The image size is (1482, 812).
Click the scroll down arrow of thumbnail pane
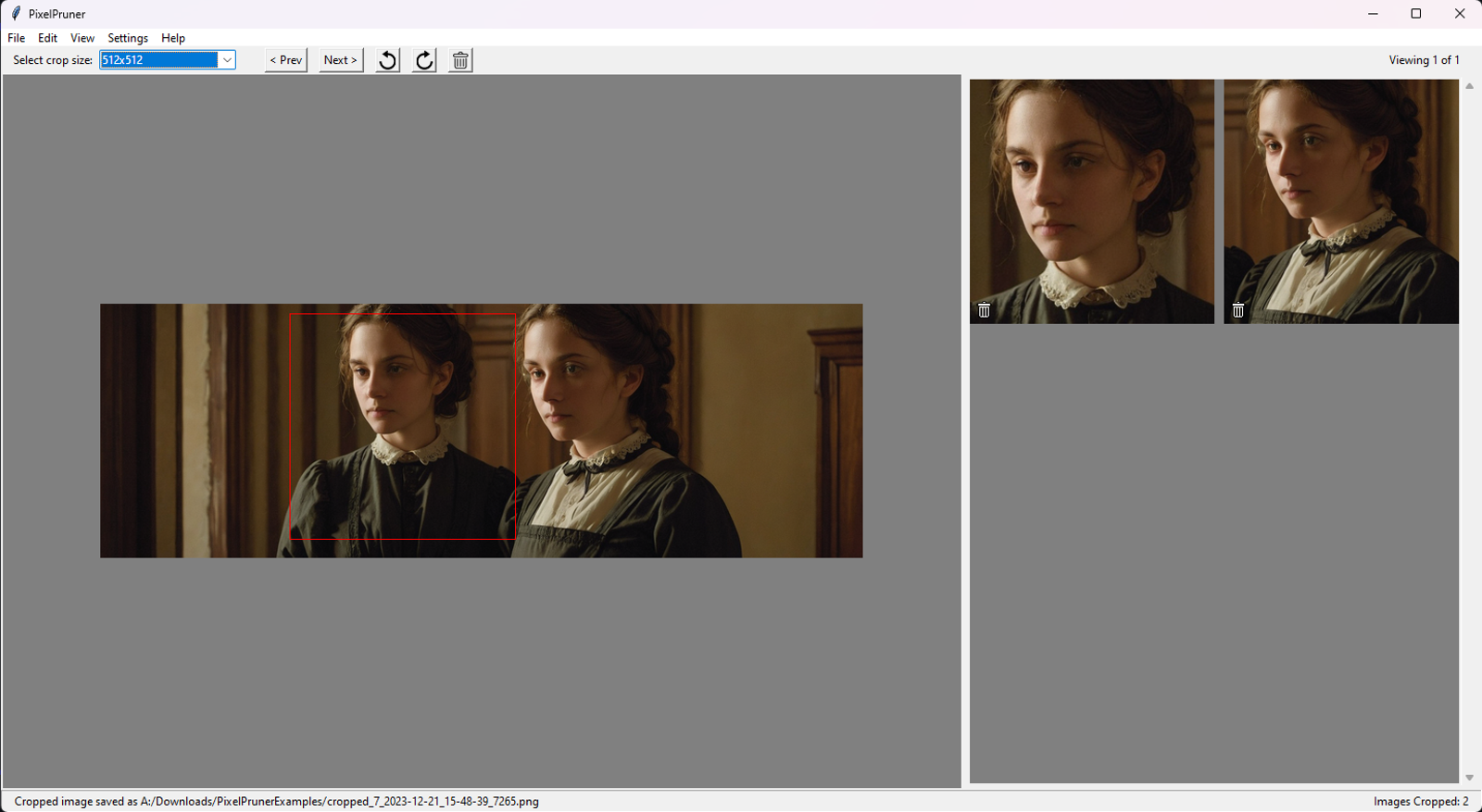coord(1469,778)
